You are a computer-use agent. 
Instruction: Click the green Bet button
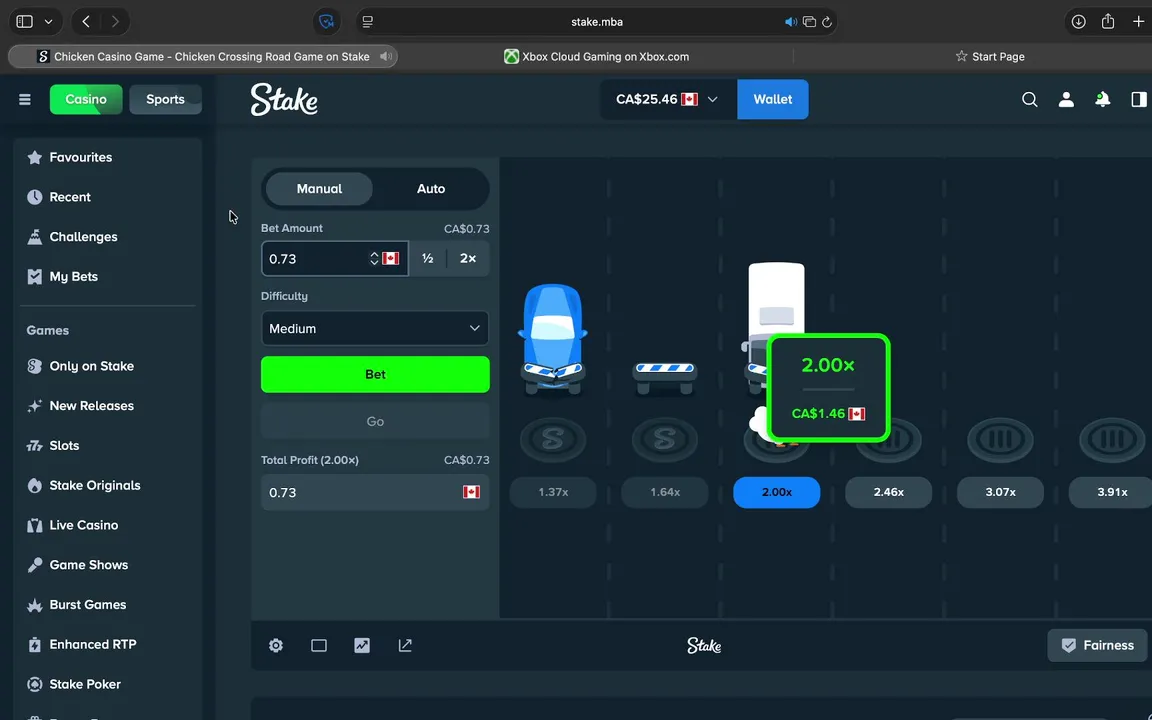(x=375, y=375)
